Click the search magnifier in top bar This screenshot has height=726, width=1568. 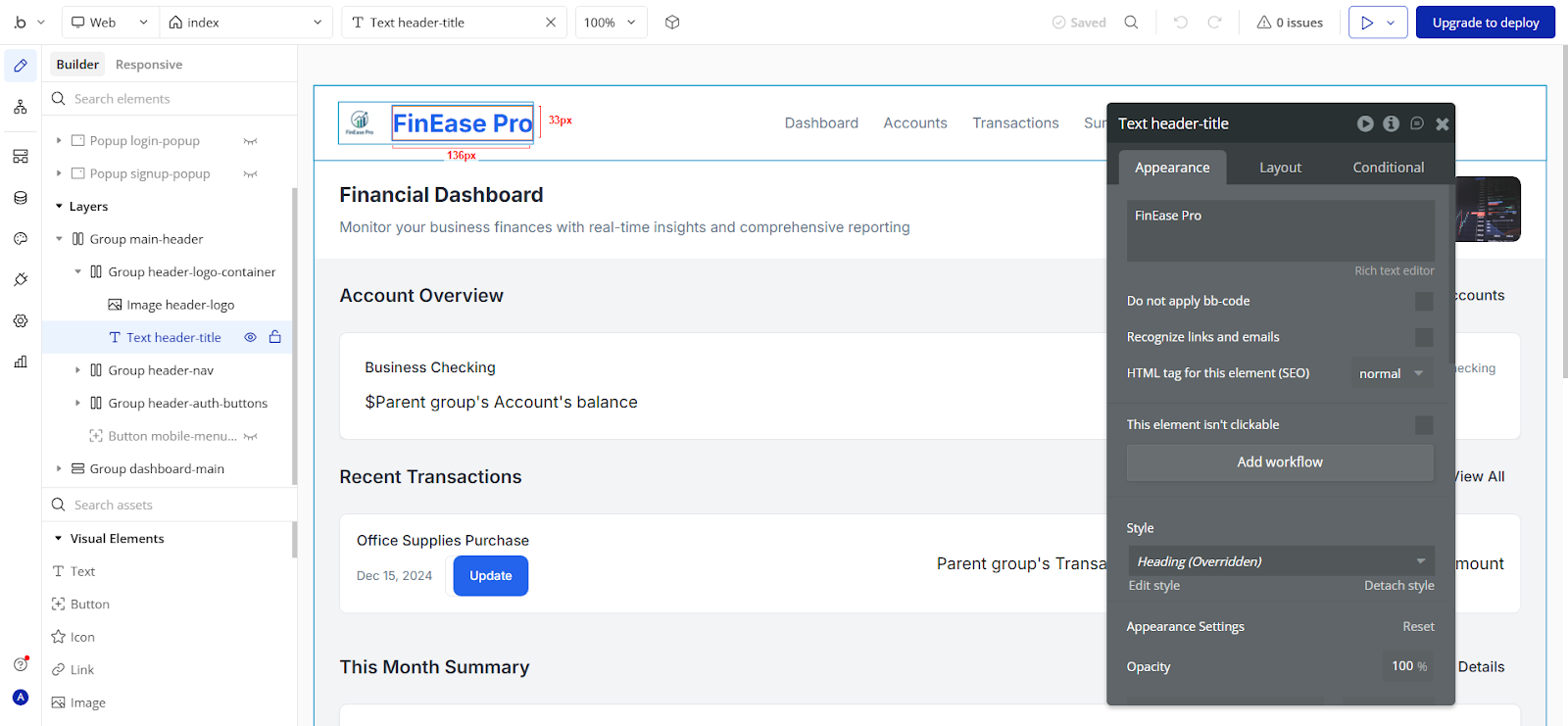click(1131, 22)
